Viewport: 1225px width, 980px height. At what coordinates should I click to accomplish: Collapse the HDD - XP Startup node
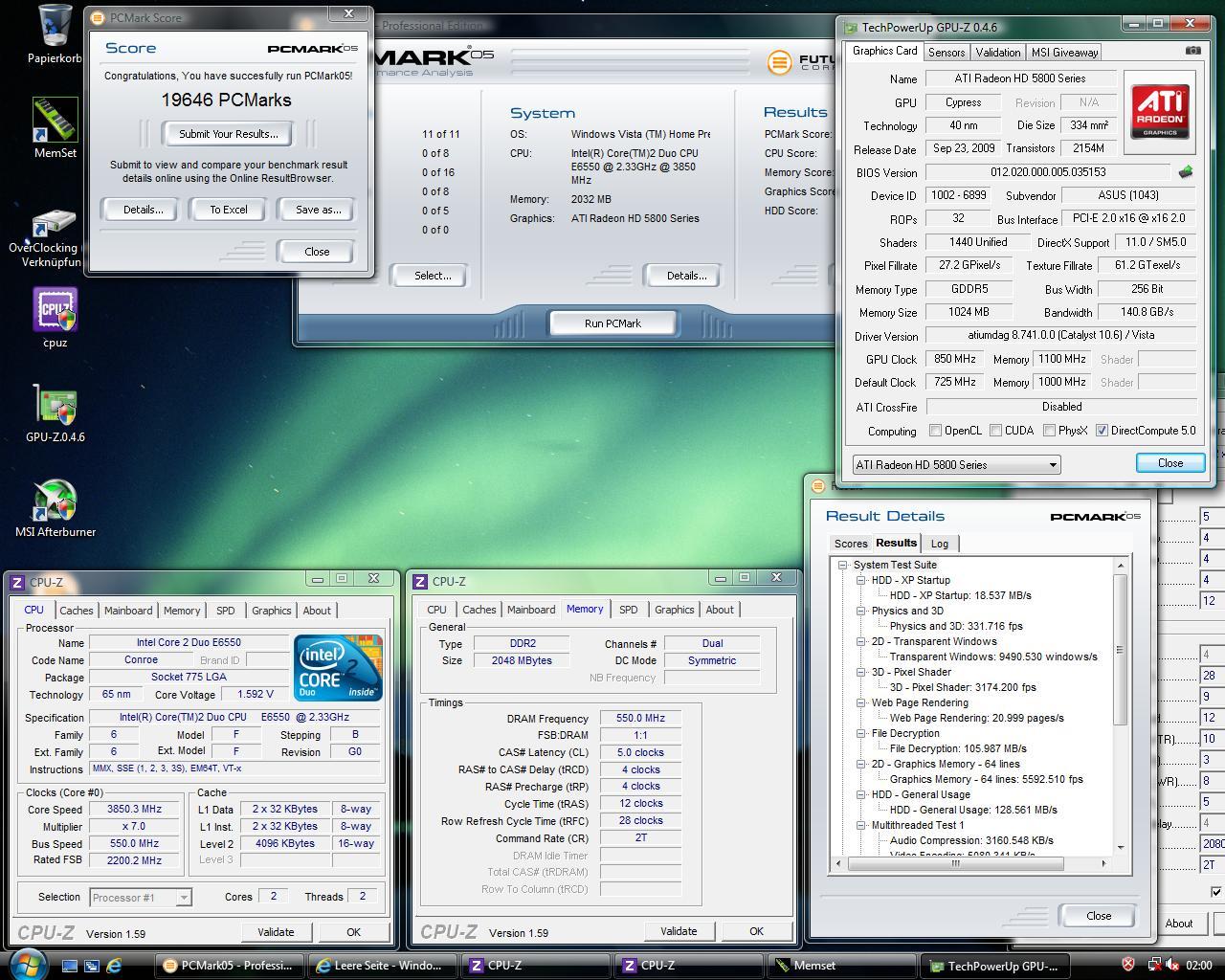[x=861, y=580]
